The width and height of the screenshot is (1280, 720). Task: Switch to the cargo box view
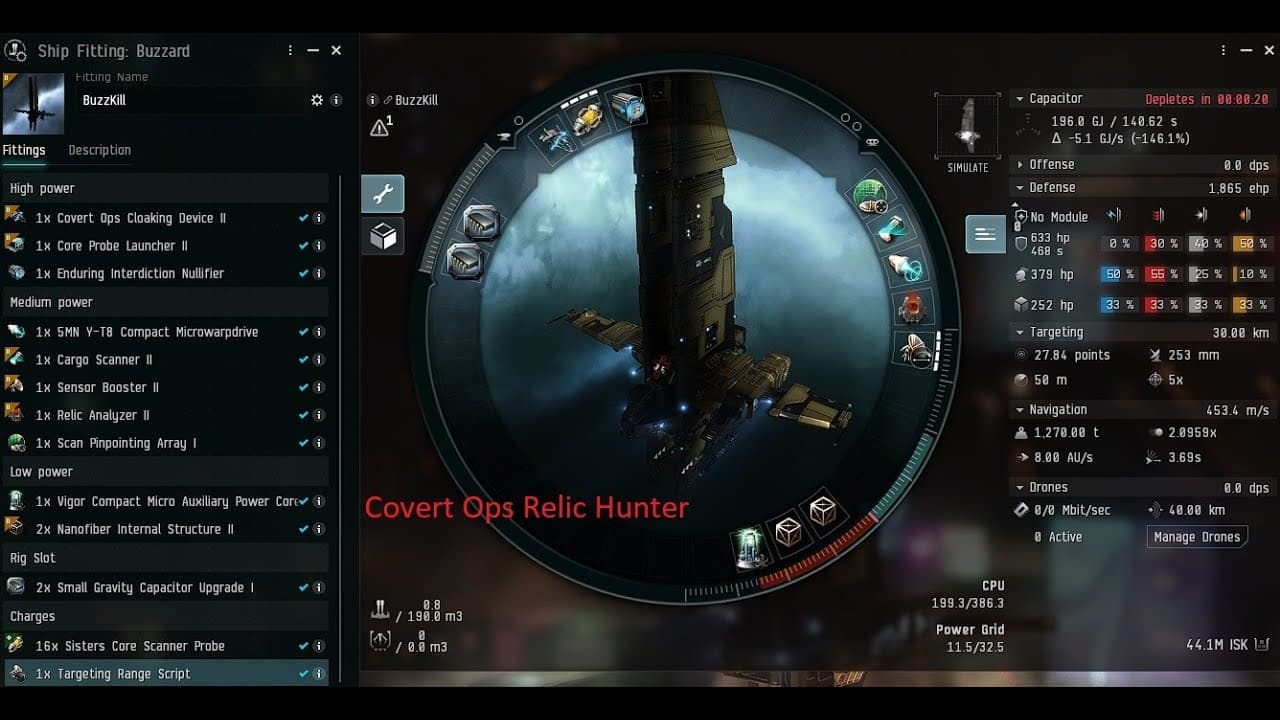pyautogui.click(x=383, y=236)
